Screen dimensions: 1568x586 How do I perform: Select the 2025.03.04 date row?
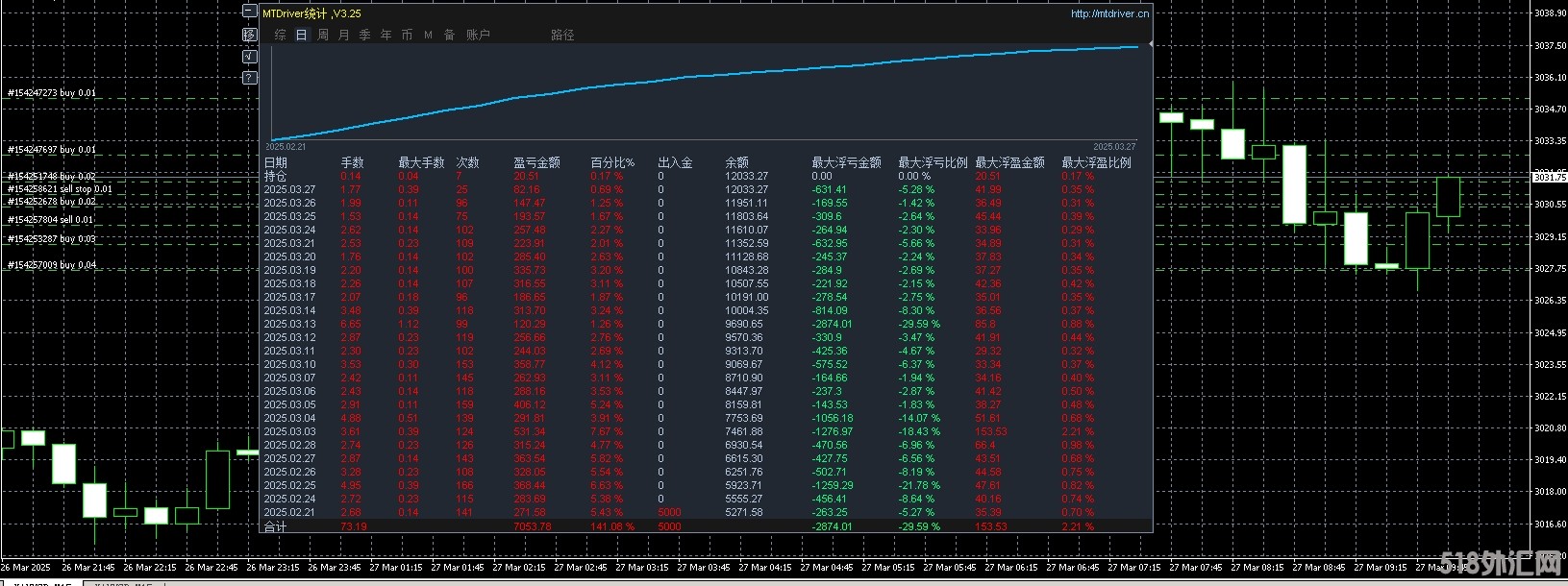(x=707, y=418)
